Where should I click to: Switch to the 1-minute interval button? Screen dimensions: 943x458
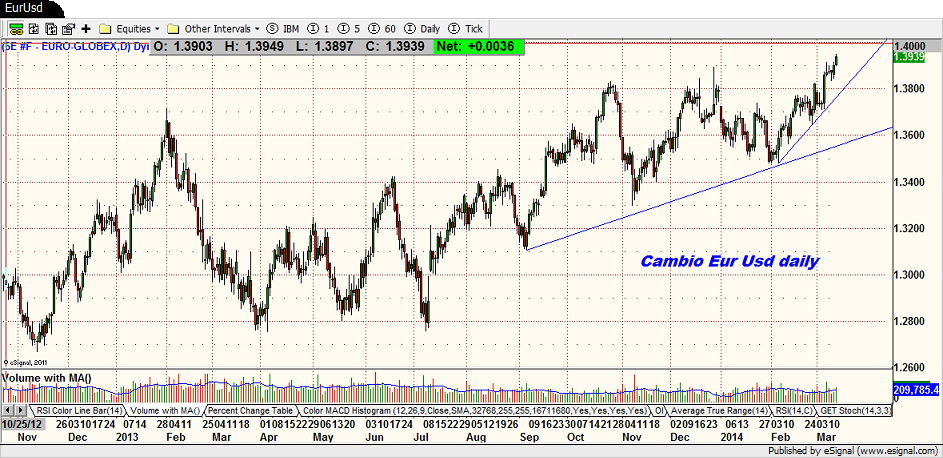point(319,28)
